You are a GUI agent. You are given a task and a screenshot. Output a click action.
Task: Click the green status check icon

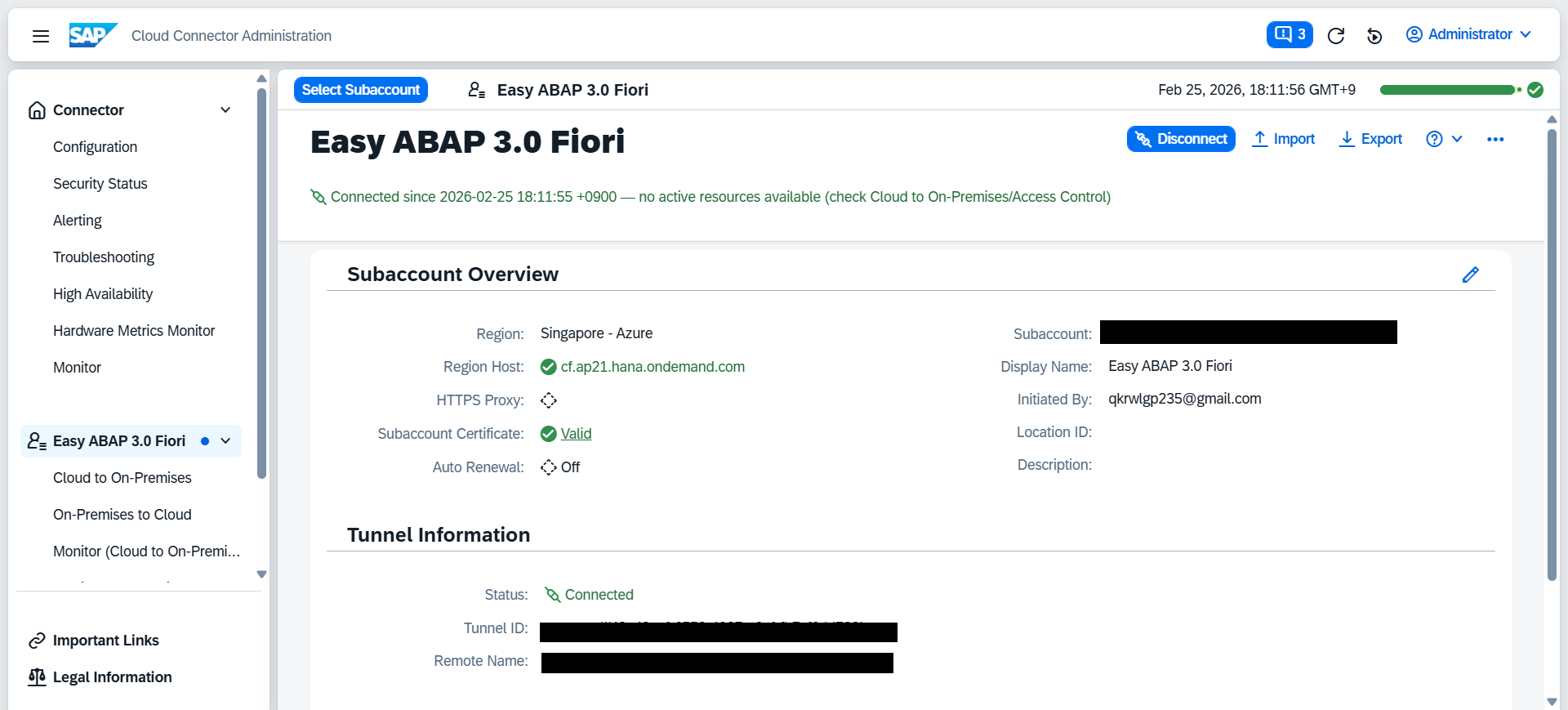[x=1535, y=90]
